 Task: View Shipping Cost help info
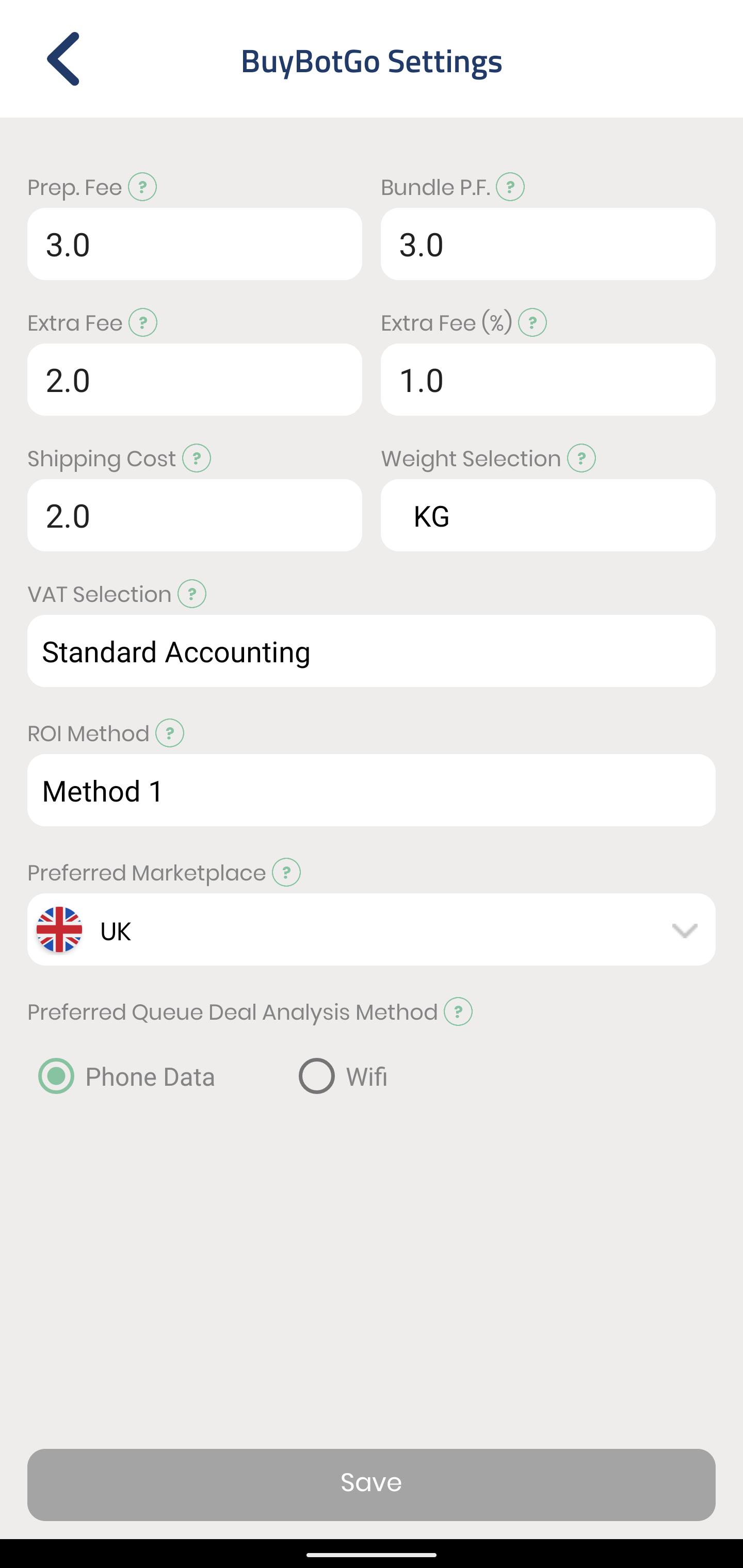(197, 459)
